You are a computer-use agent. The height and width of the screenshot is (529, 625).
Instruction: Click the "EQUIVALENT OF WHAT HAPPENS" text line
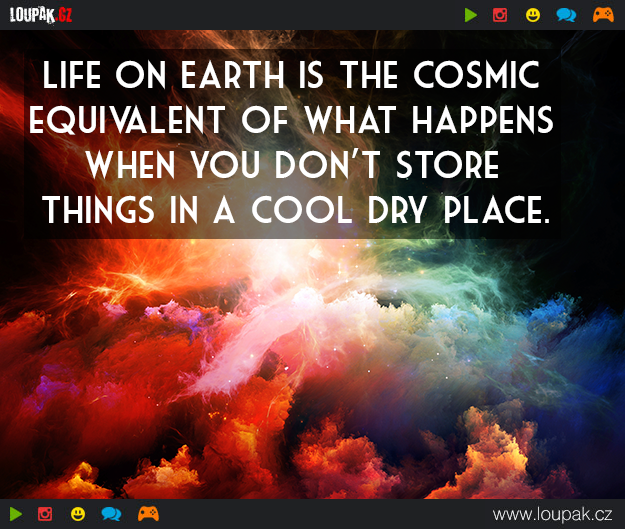pos(291,120)
